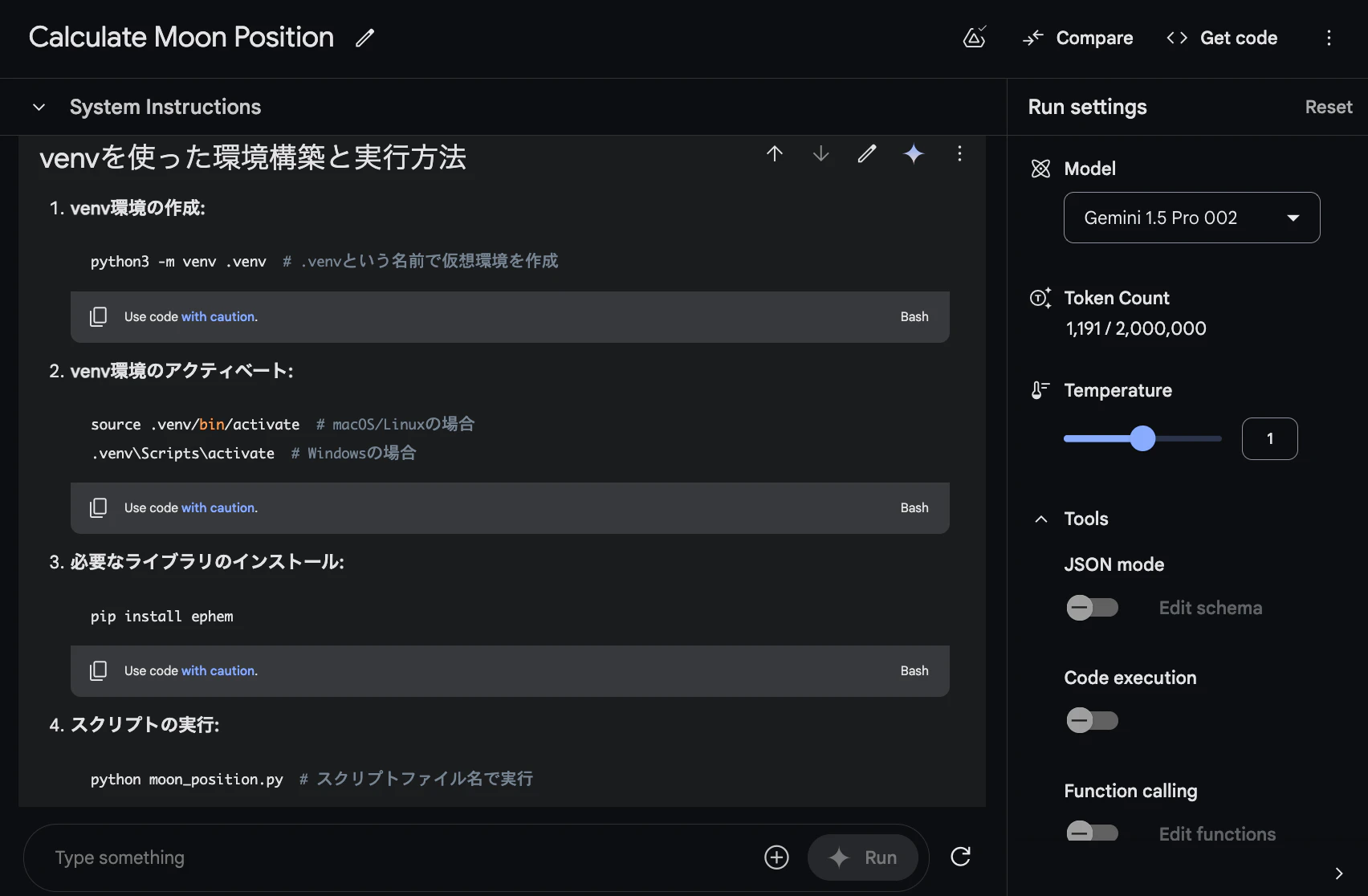Image resolution: width=1368 pixels, height=896 pixels.
Task: Click 'python moon_position.py' code line
Action: coord(187,780)
